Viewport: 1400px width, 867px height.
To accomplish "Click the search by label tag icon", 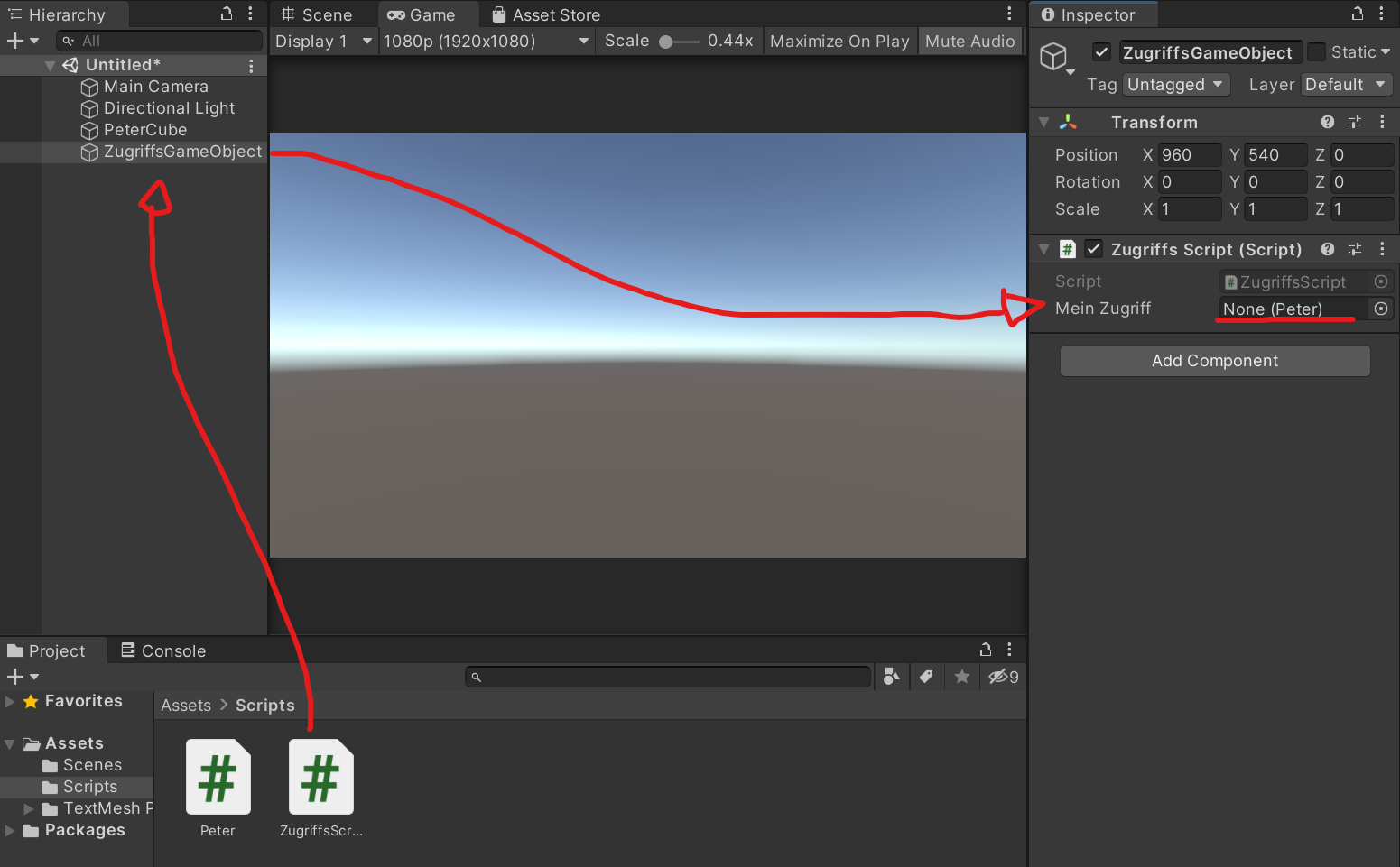I will 926,677.
